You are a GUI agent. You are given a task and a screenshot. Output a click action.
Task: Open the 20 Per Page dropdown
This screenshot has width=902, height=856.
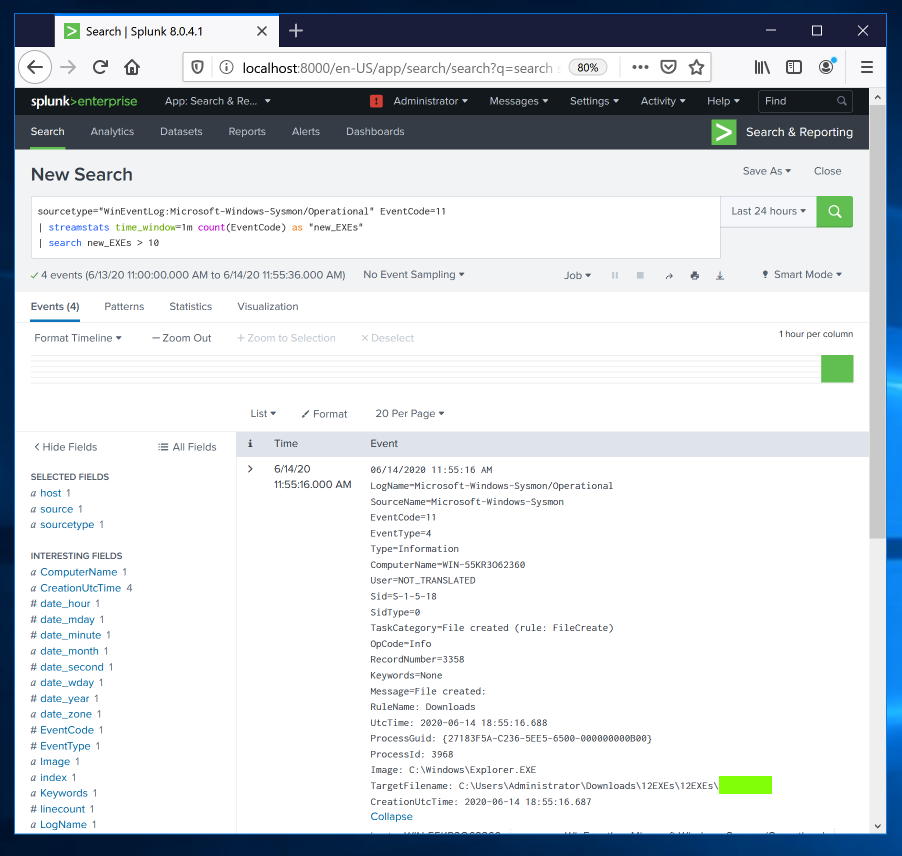(410, 414)
